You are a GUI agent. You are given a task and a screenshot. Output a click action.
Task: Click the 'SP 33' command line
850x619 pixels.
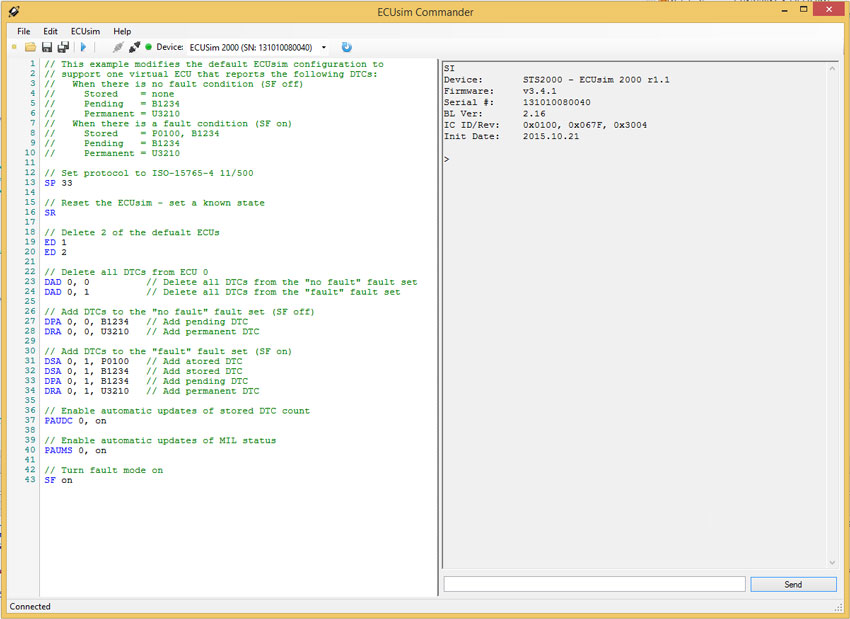click(58, 183)
